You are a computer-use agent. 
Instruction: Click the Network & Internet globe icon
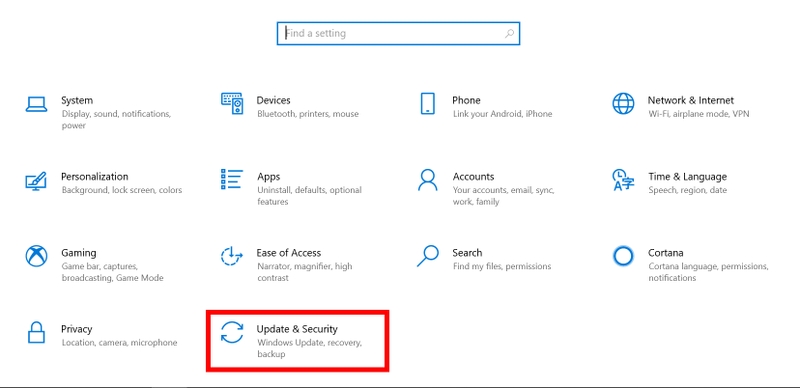pos(623,104)
